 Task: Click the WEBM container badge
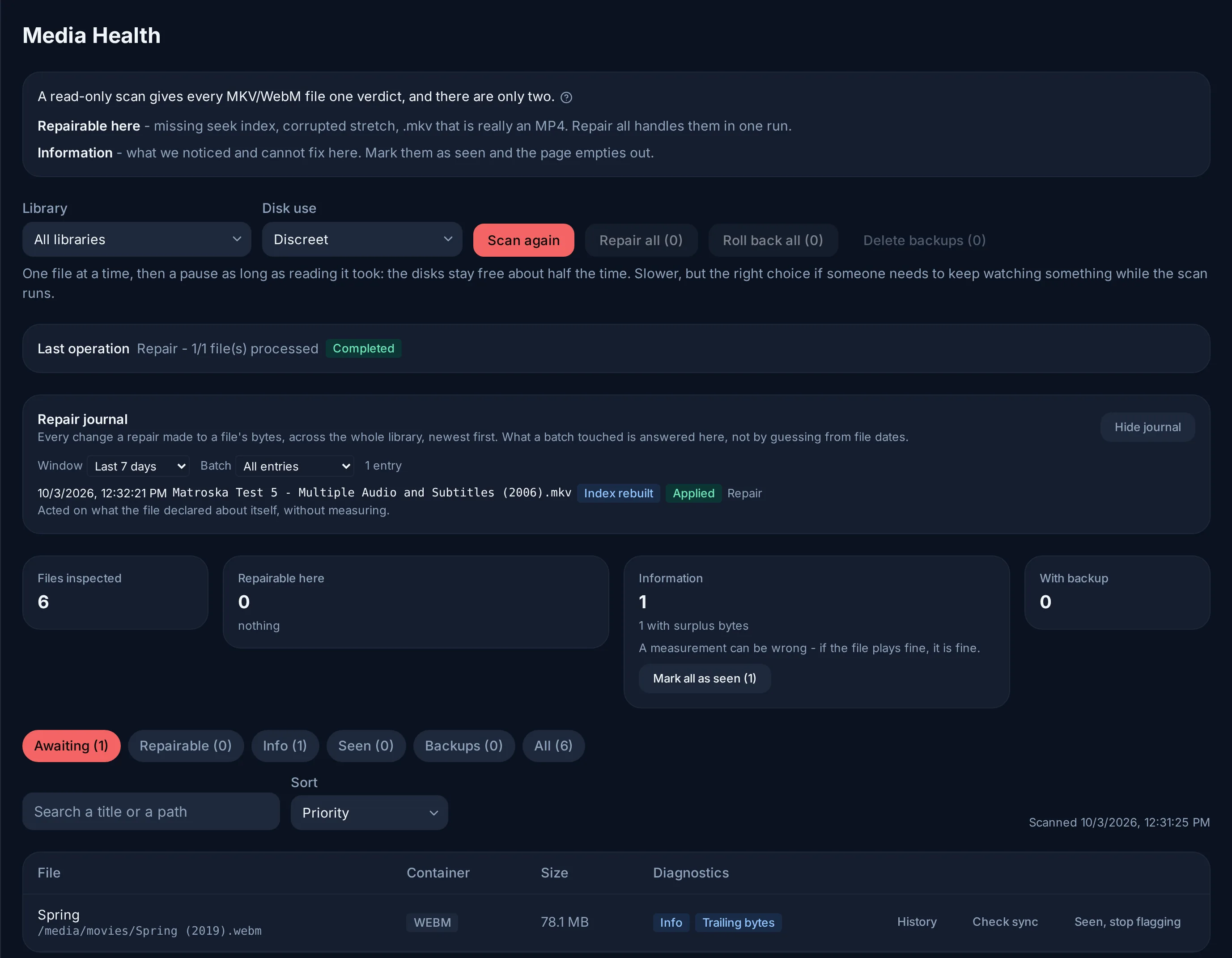432,923
